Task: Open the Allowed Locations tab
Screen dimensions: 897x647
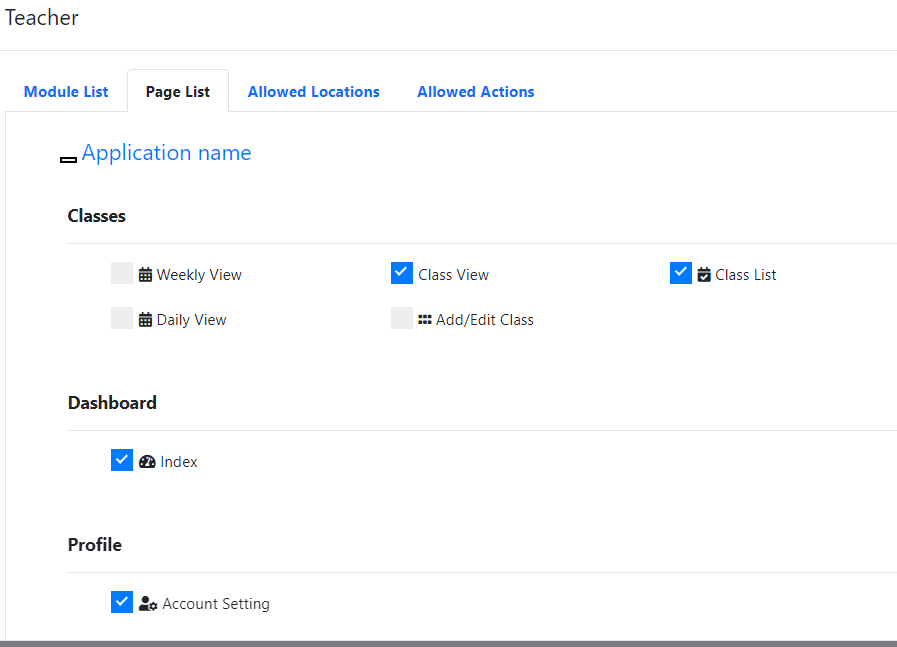Action: click(x=314, y=92)
